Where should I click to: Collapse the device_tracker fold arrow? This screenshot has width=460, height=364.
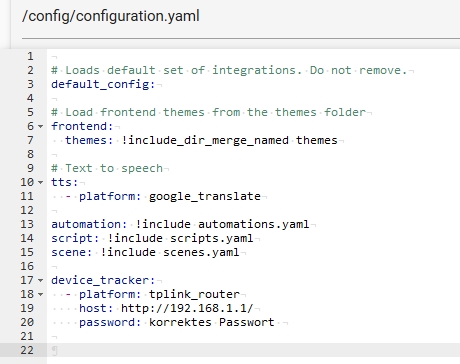[x=40, y=281]
